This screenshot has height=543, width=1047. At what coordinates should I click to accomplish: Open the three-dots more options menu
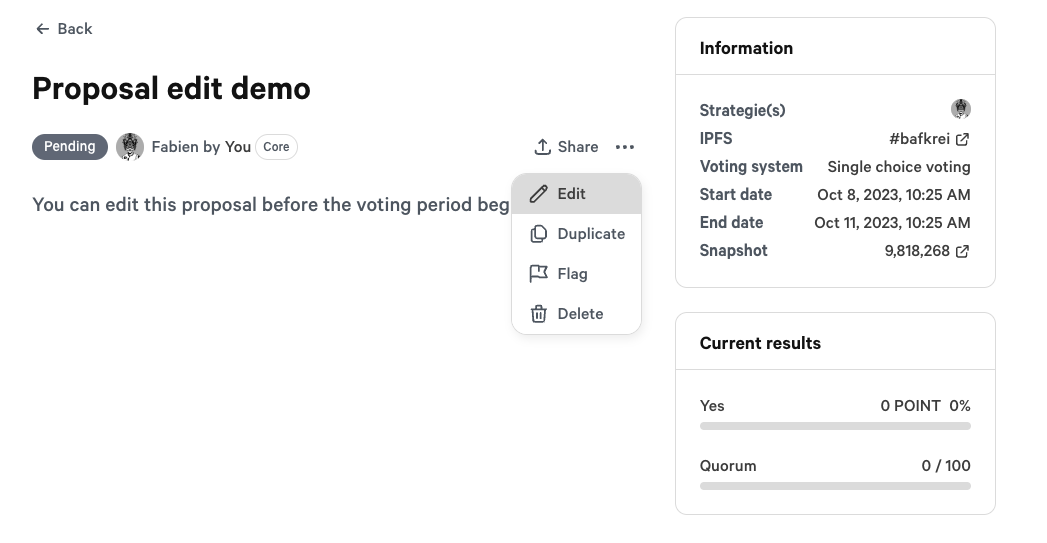pyautogui.click(x=625, y=147)
